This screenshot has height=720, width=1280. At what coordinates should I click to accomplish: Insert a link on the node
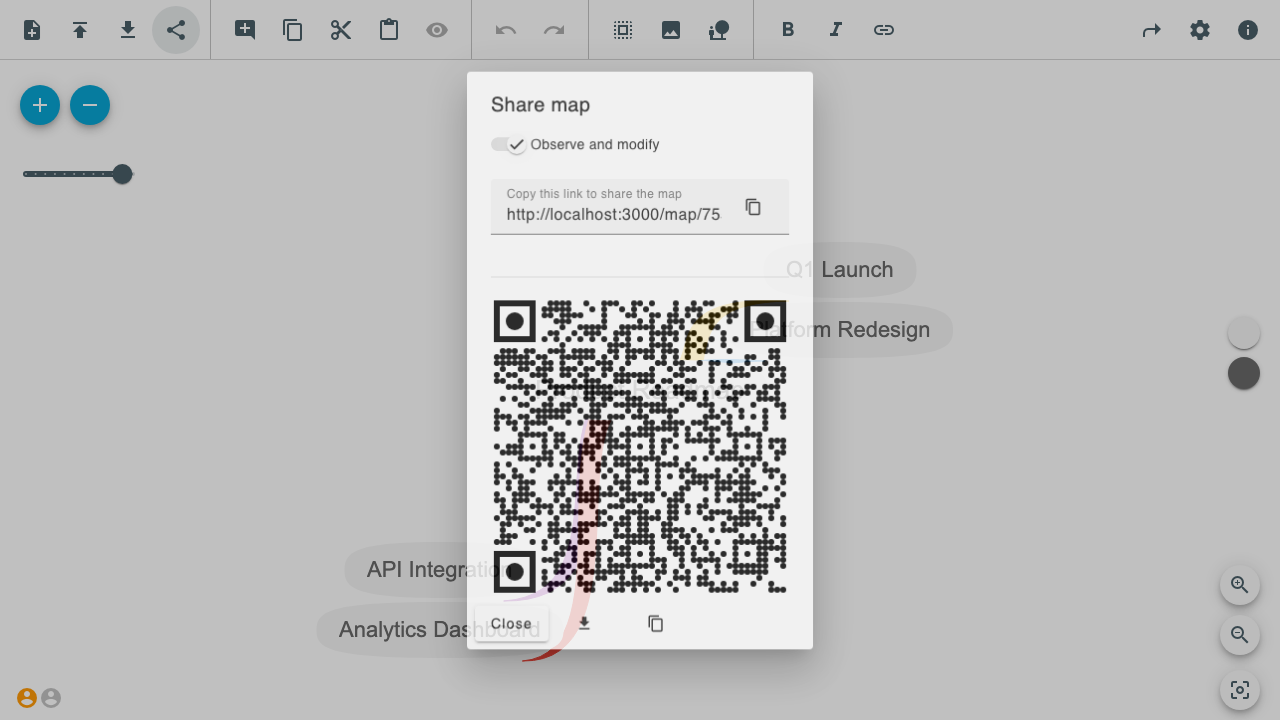[x=884, y=30]
